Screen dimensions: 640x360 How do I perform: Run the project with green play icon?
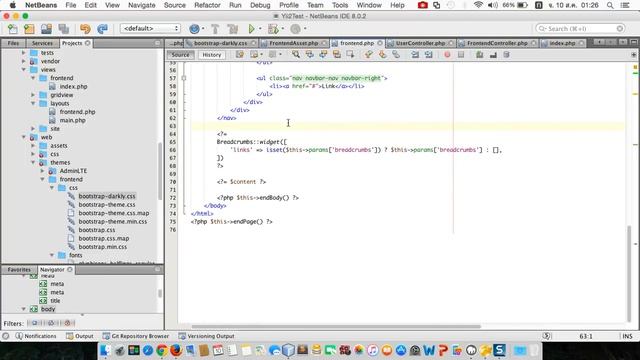click(251, 29)
